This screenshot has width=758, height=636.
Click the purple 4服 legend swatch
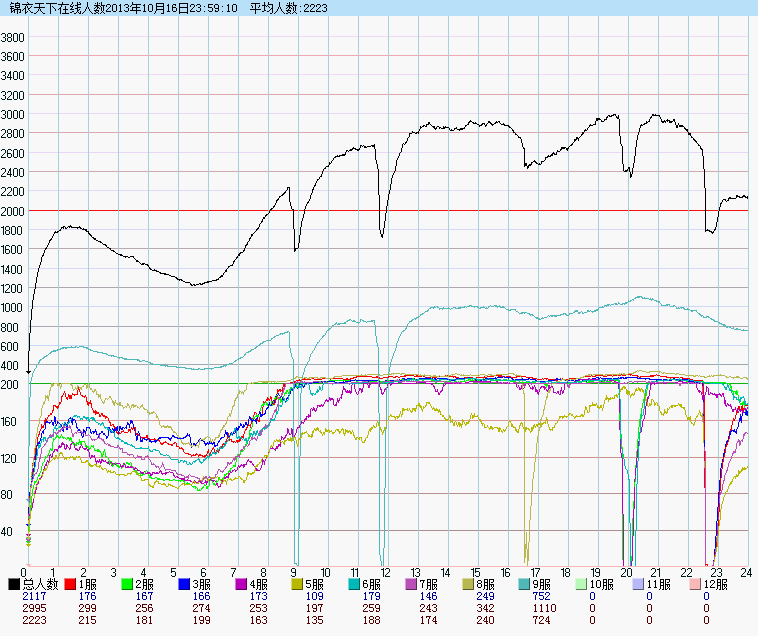click(x=241, y=583)
